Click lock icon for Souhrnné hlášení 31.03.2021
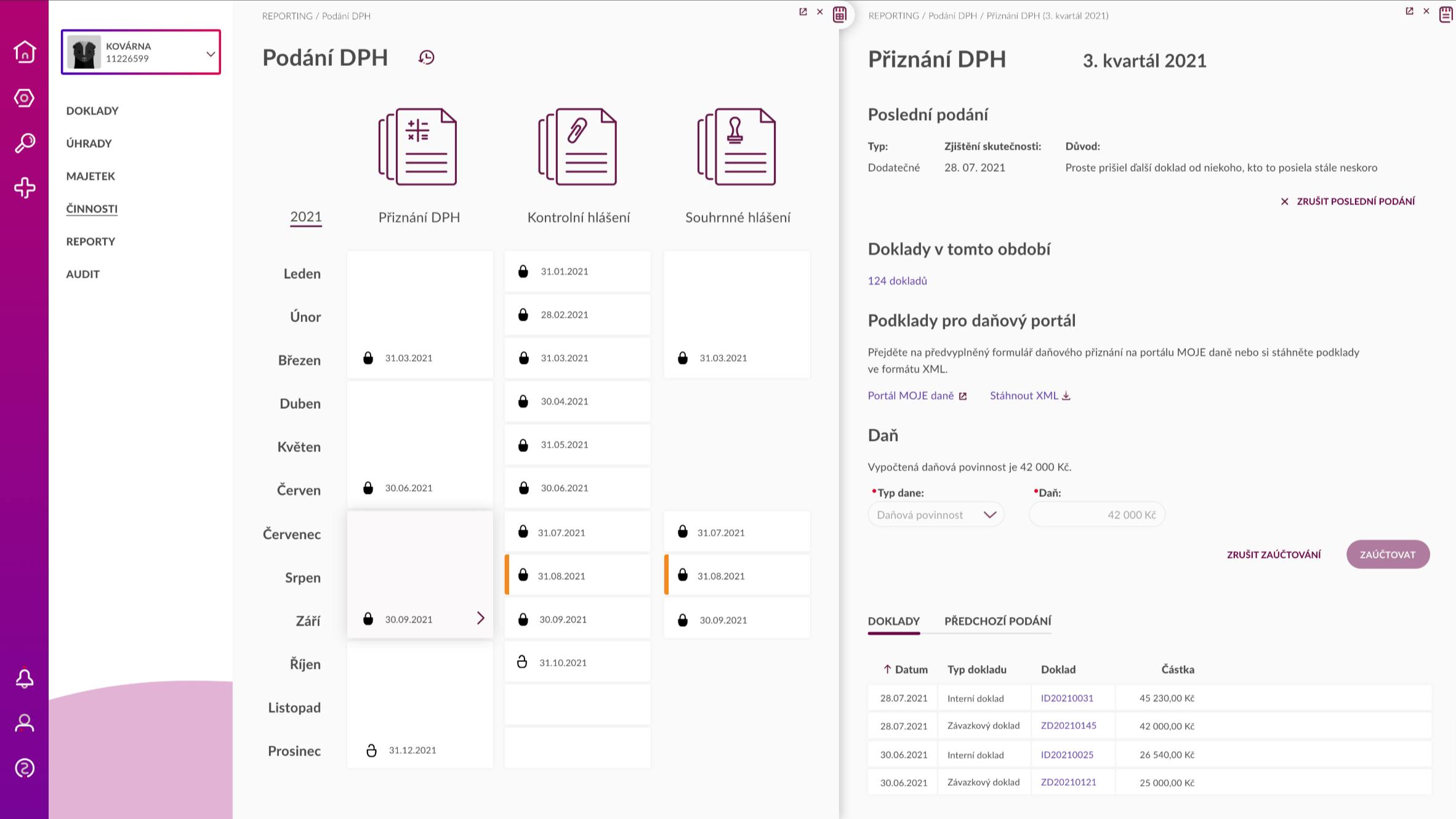Screen dimensions: 1456x819 (683, 358)
